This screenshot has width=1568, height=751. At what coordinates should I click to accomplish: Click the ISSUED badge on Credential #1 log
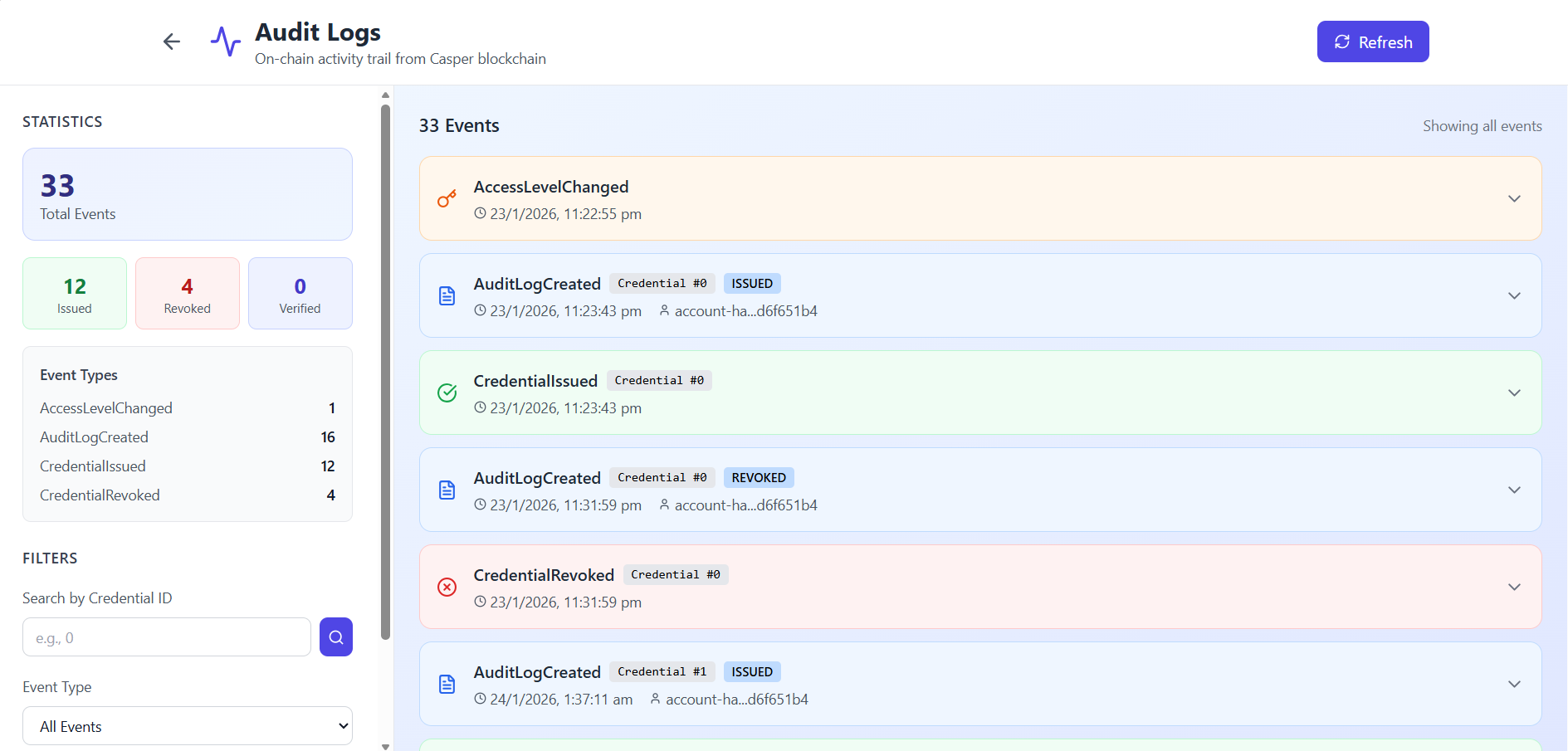(752, 672)
